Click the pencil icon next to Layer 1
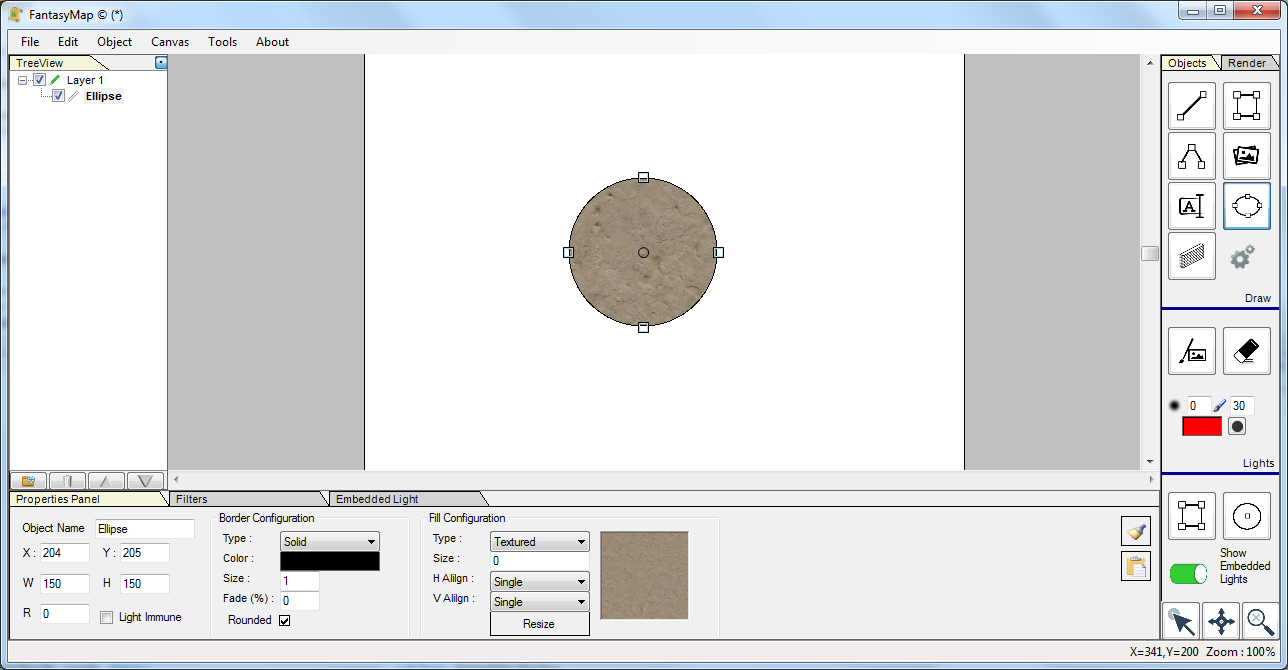Image resolution: width=1288 pixels, height=670 pixels. [55, 80]
